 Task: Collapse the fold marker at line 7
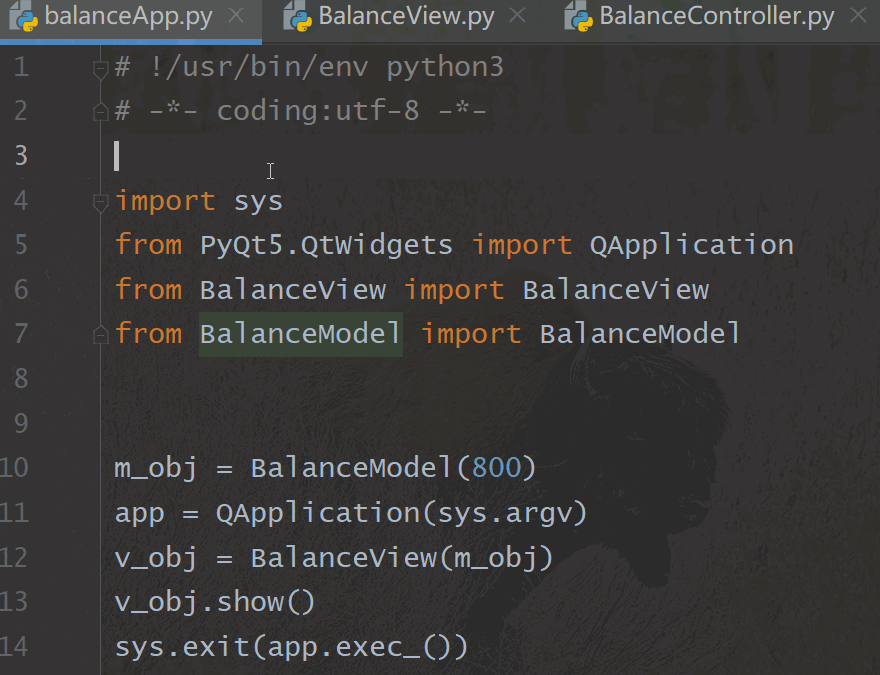[100, 334]
